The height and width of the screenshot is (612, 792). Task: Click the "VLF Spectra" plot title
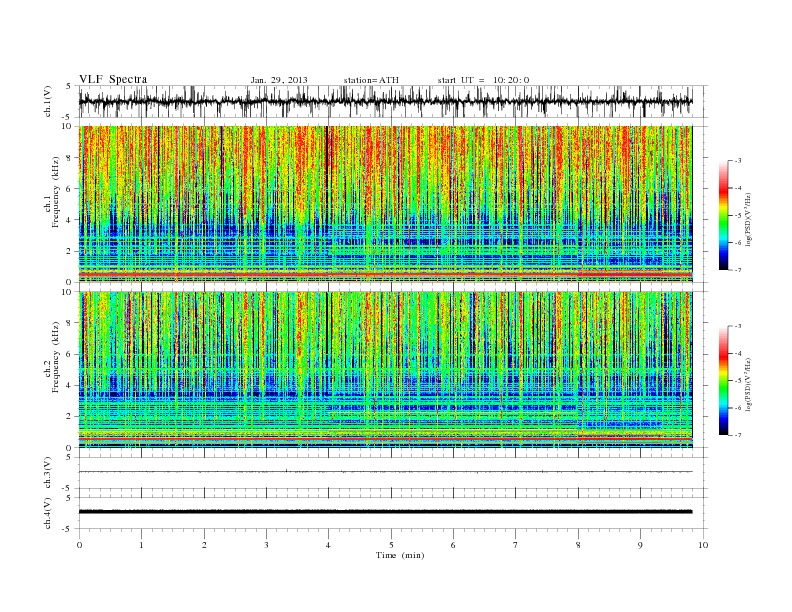pos(113,79)
